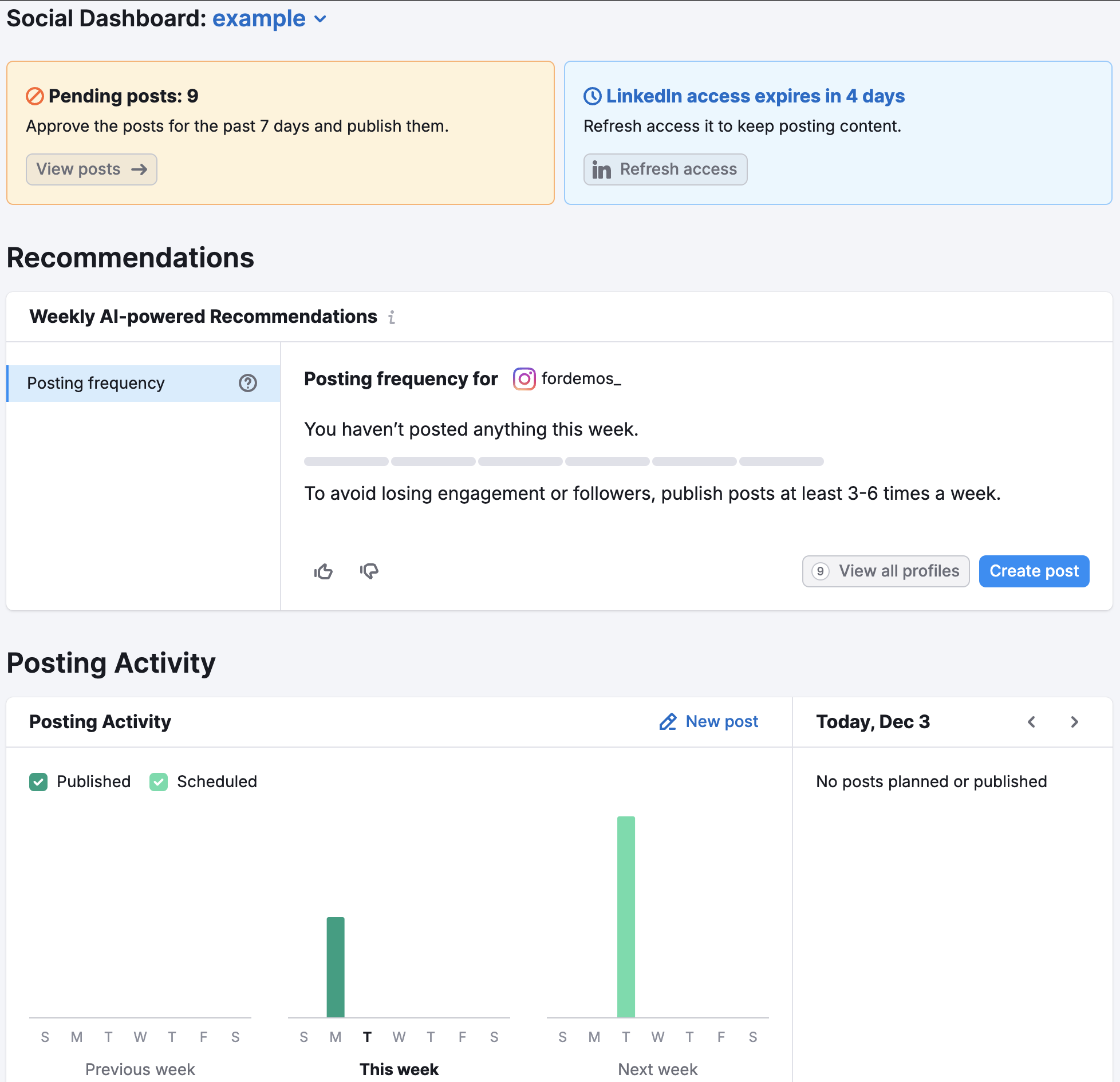
Task: Click the 9 count badge in View all profiles
Action: 821,571
